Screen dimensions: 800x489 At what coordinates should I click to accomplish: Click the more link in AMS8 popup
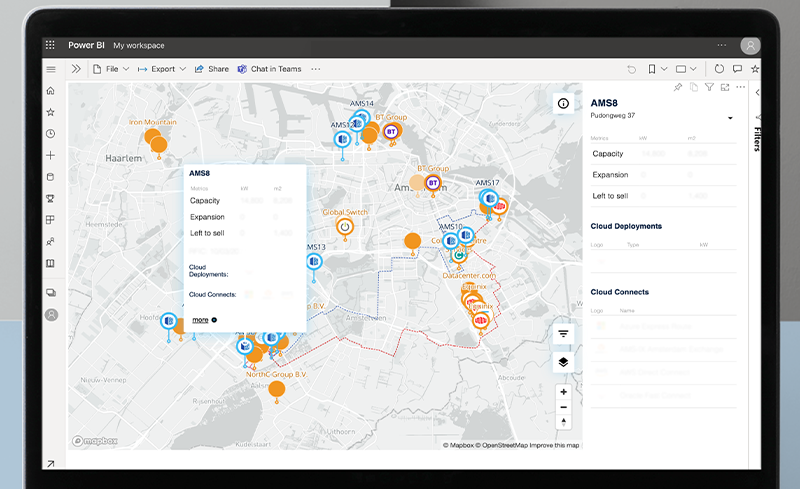pyautogui.click(x=201, y=320)
